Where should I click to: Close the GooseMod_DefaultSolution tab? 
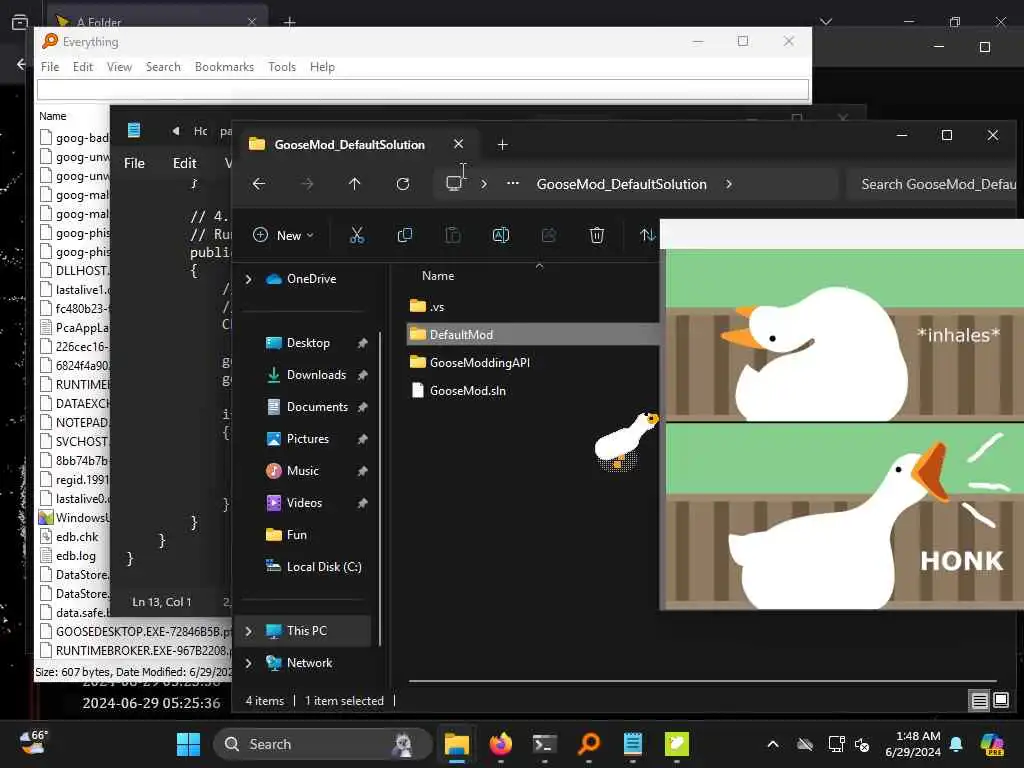[458, 144]
